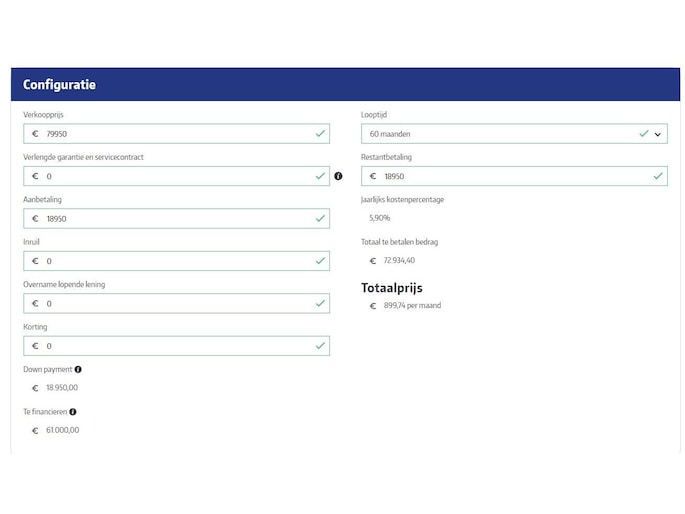Open the '60 maanden' duration selector
685x514 pixels.
coord(500,134)
